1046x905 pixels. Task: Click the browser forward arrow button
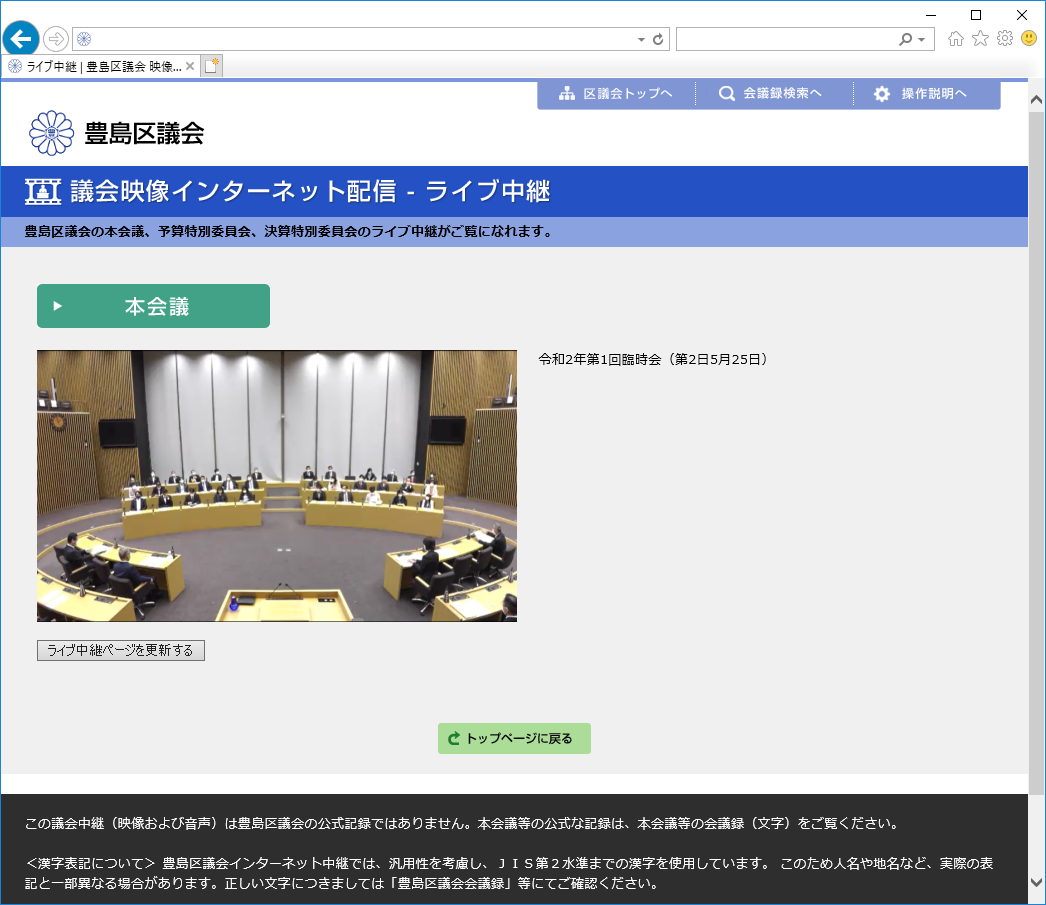56,39
